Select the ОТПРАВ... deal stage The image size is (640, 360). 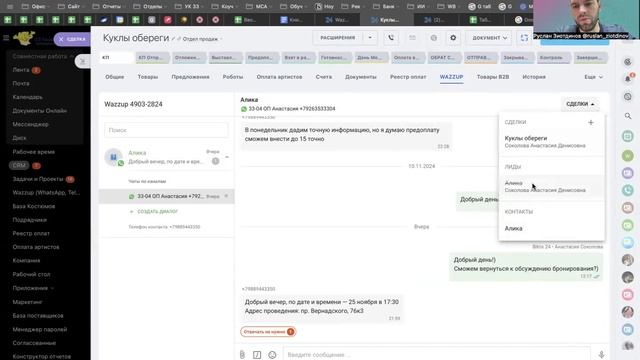480,58
